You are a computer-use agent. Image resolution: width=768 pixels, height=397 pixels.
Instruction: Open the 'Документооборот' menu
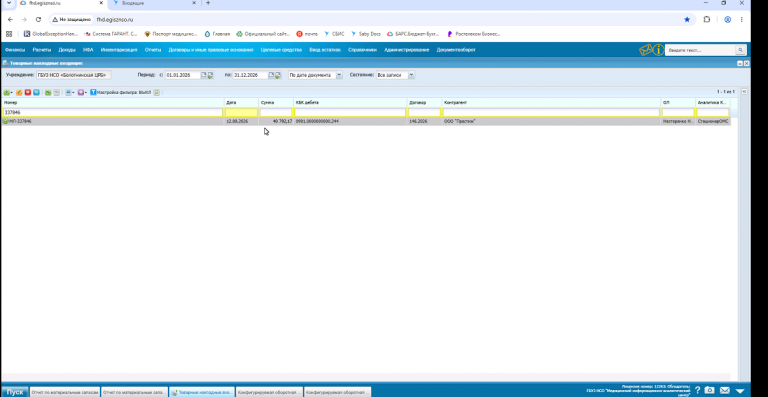456,50
